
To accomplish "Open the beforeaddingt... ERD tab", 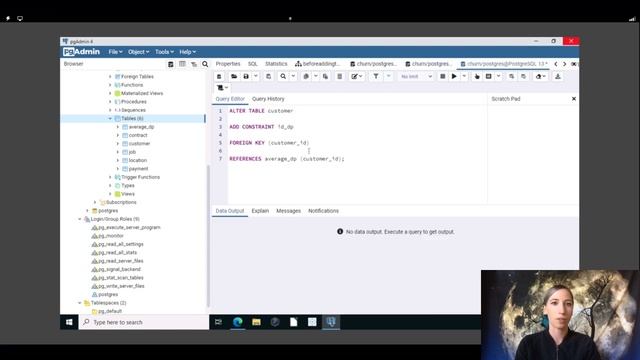I will click(318, 64).
